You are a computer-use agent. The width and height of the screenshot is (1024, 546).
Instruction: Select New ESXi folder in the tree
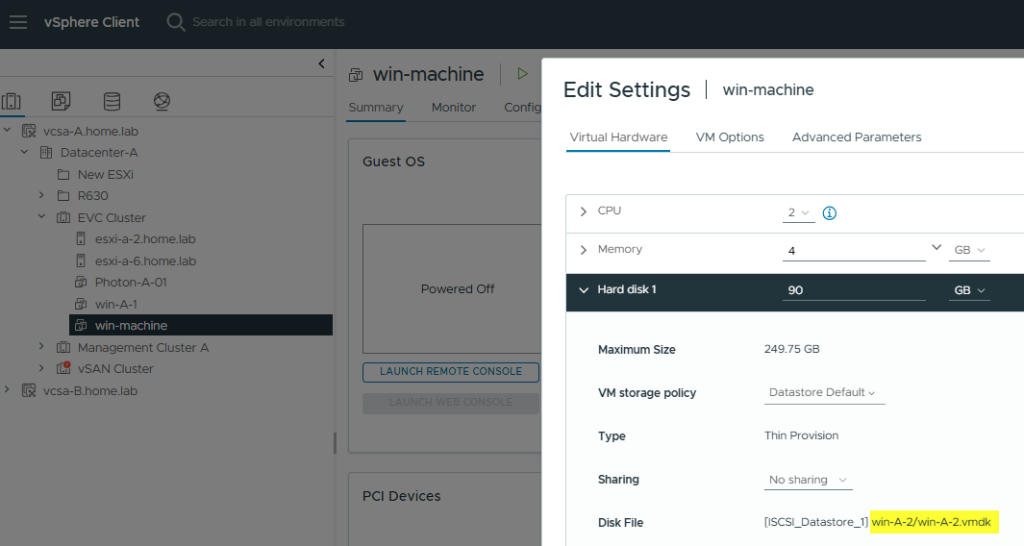105,174
